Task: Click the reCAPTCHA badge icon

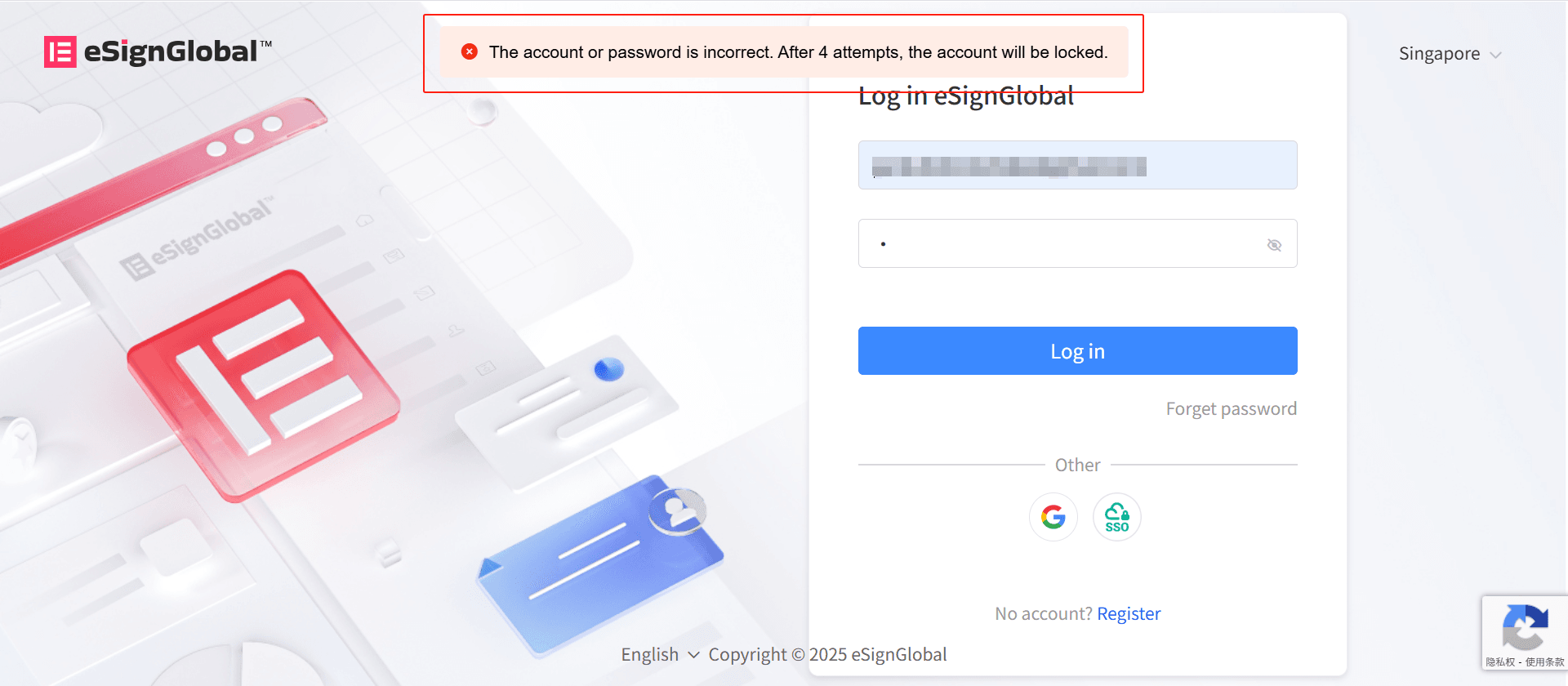Action: click(x=1525, y=626)
